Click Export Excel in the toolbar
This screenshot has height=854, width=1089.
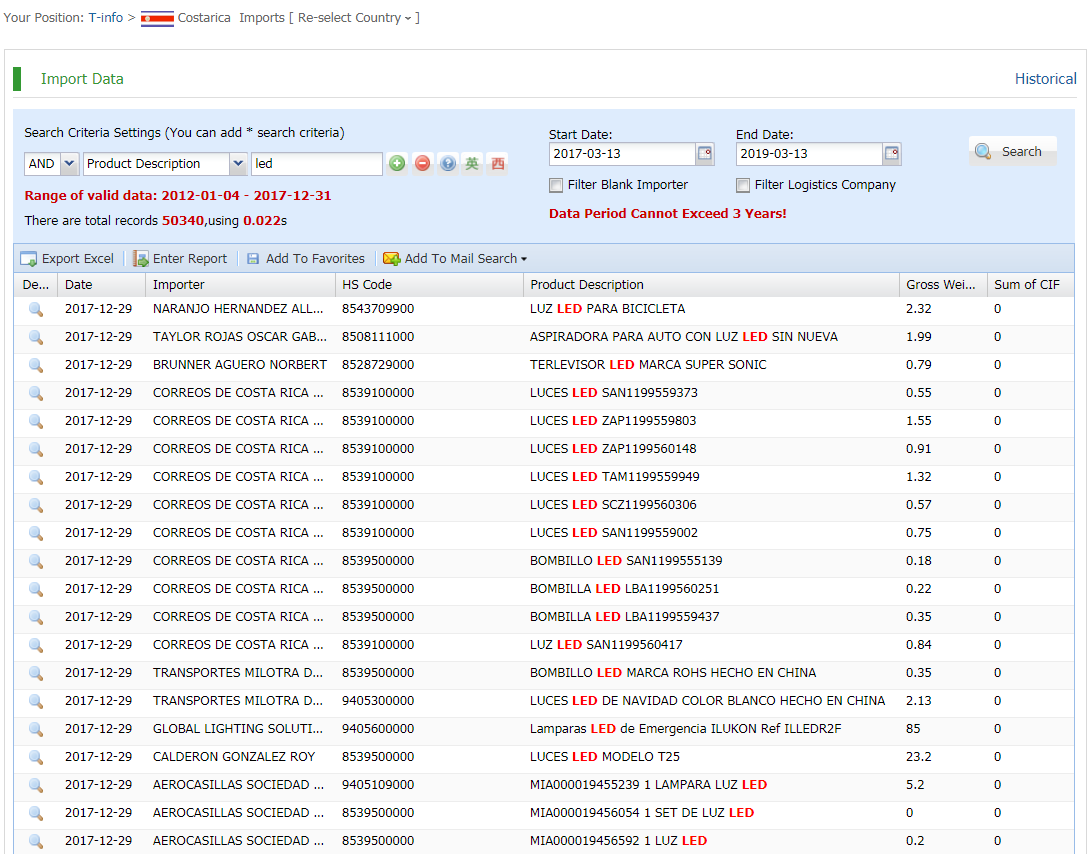coord(67,259)
